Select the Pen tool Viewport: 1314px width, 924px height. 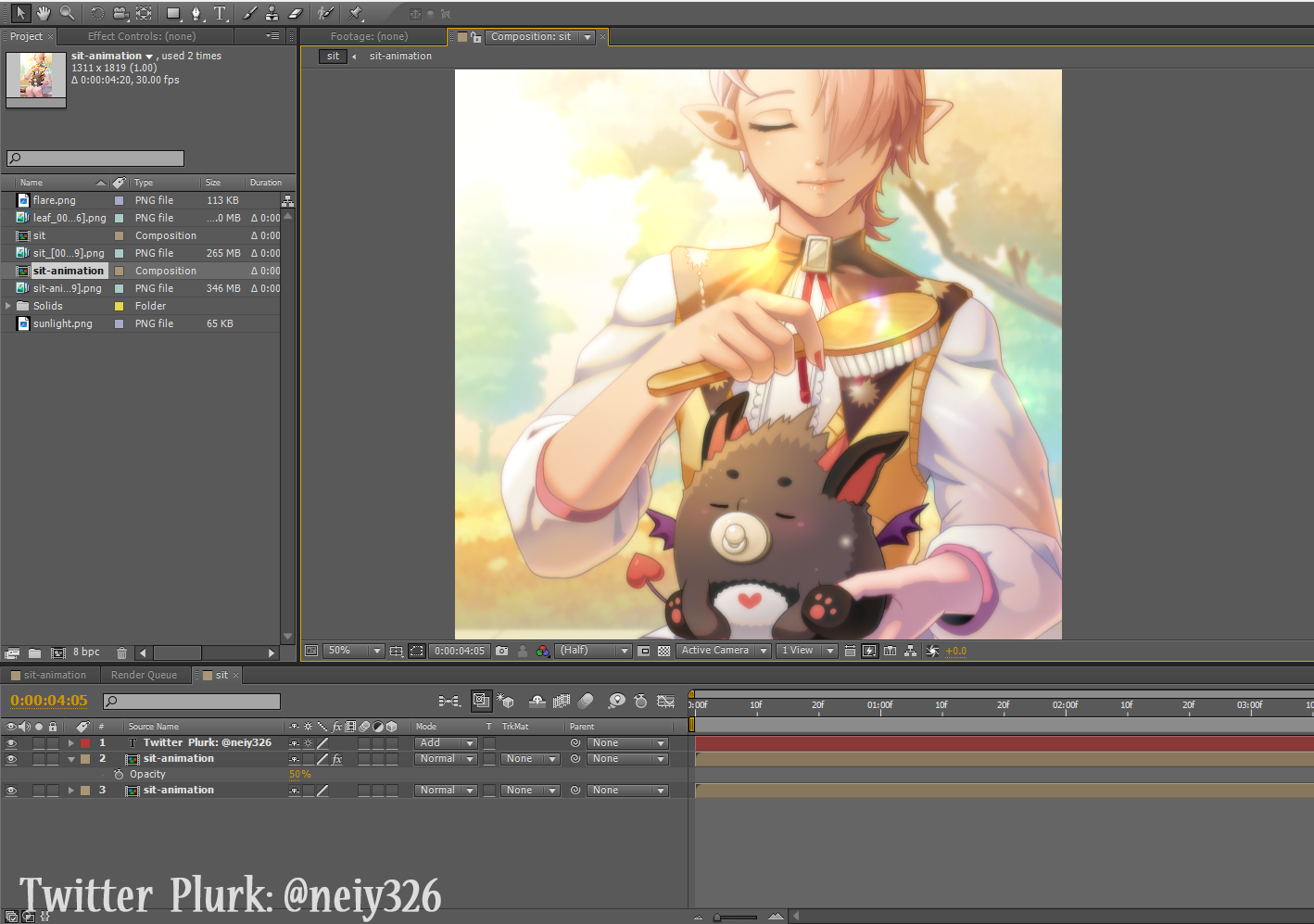click(x=196, y=13)
